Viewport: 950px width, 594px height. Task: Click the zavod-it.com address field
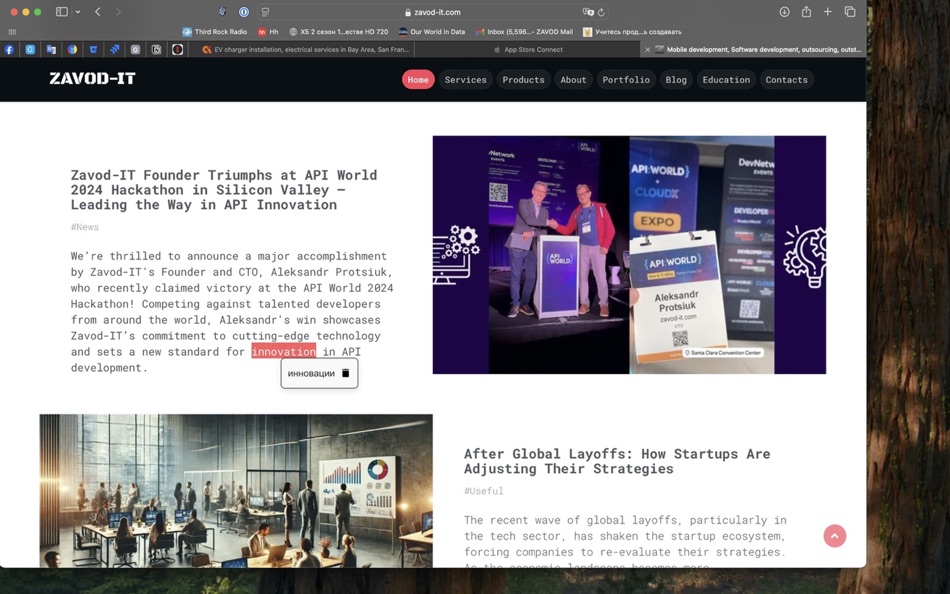pos(433,12)
